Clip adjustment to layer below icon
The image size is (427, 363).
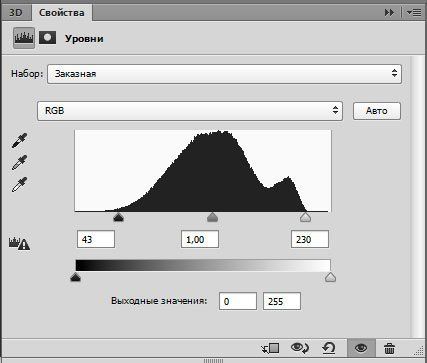(270, 349)
